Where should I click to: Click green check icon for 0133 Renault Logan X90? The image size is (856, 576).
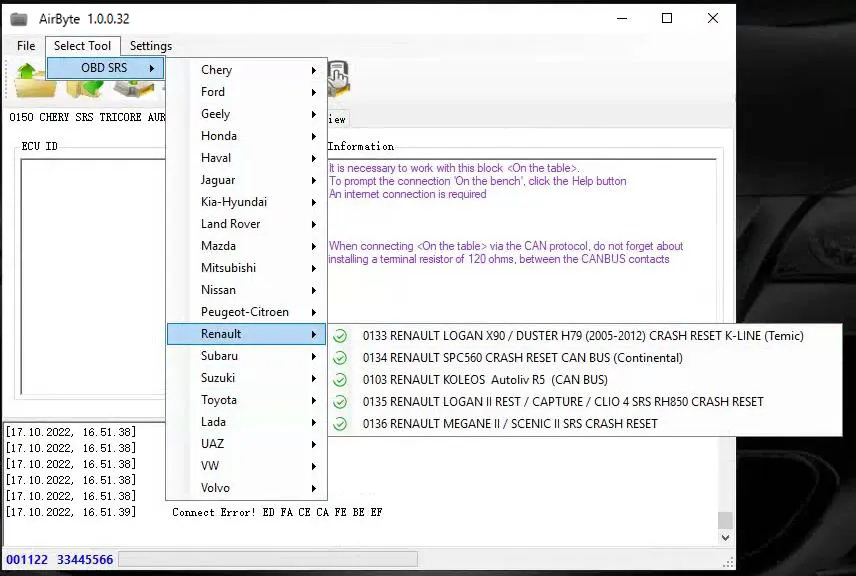pos(340,336)
